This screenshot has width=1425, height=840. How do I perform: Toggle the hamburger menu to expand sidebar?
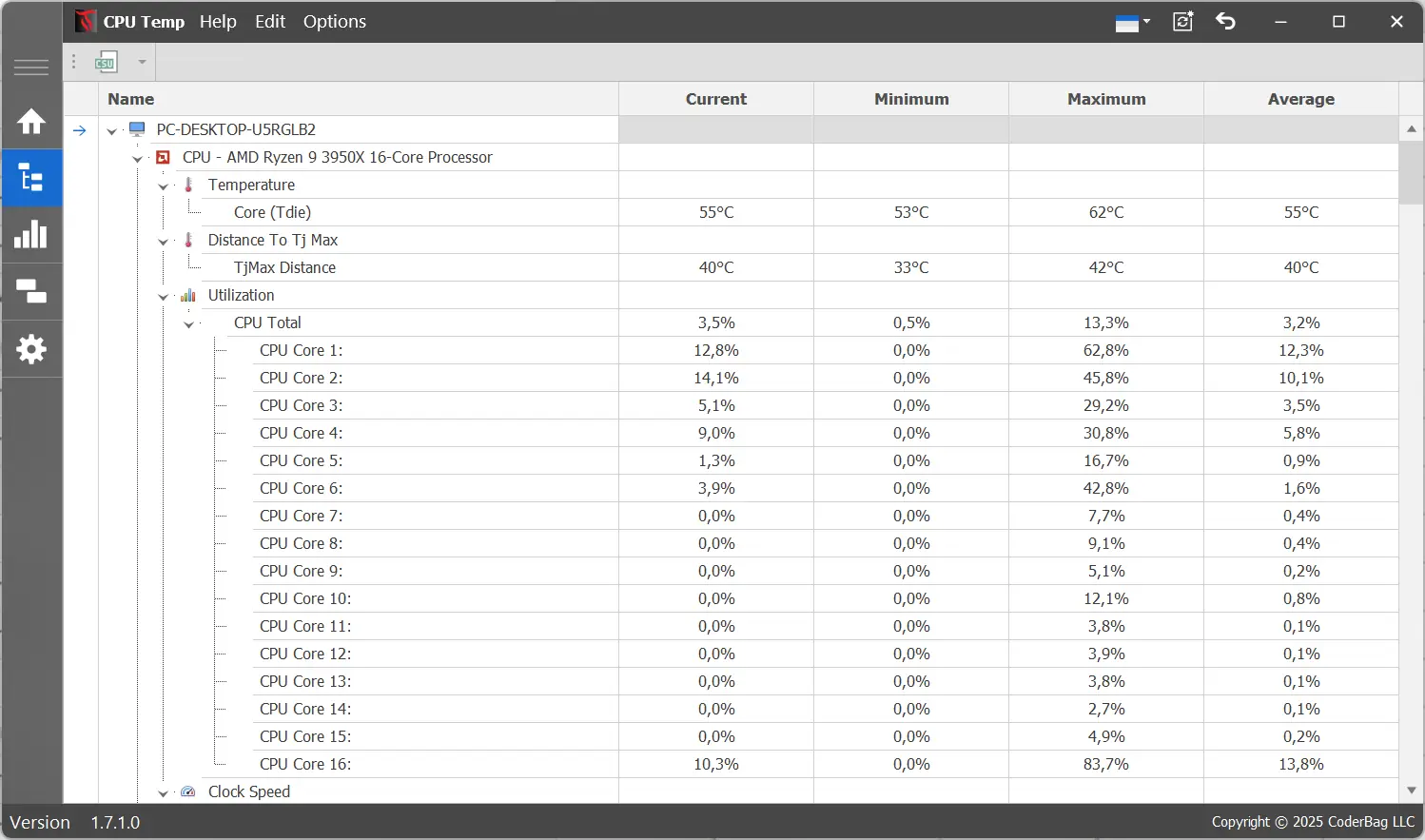pos(31,68)
